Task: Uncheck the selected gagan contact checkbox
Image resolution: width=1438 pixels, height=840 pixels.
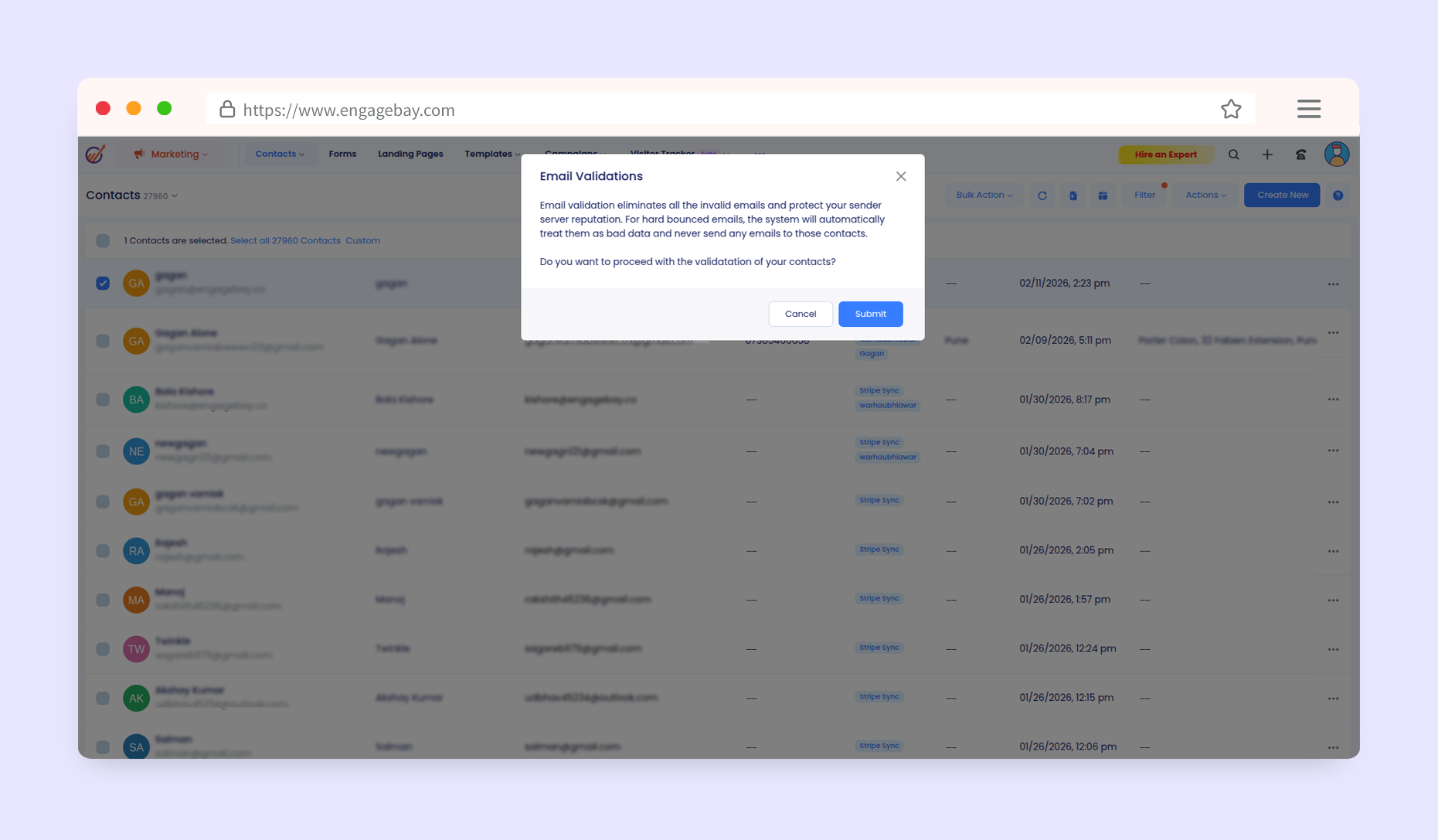Action: coord(103,283)
